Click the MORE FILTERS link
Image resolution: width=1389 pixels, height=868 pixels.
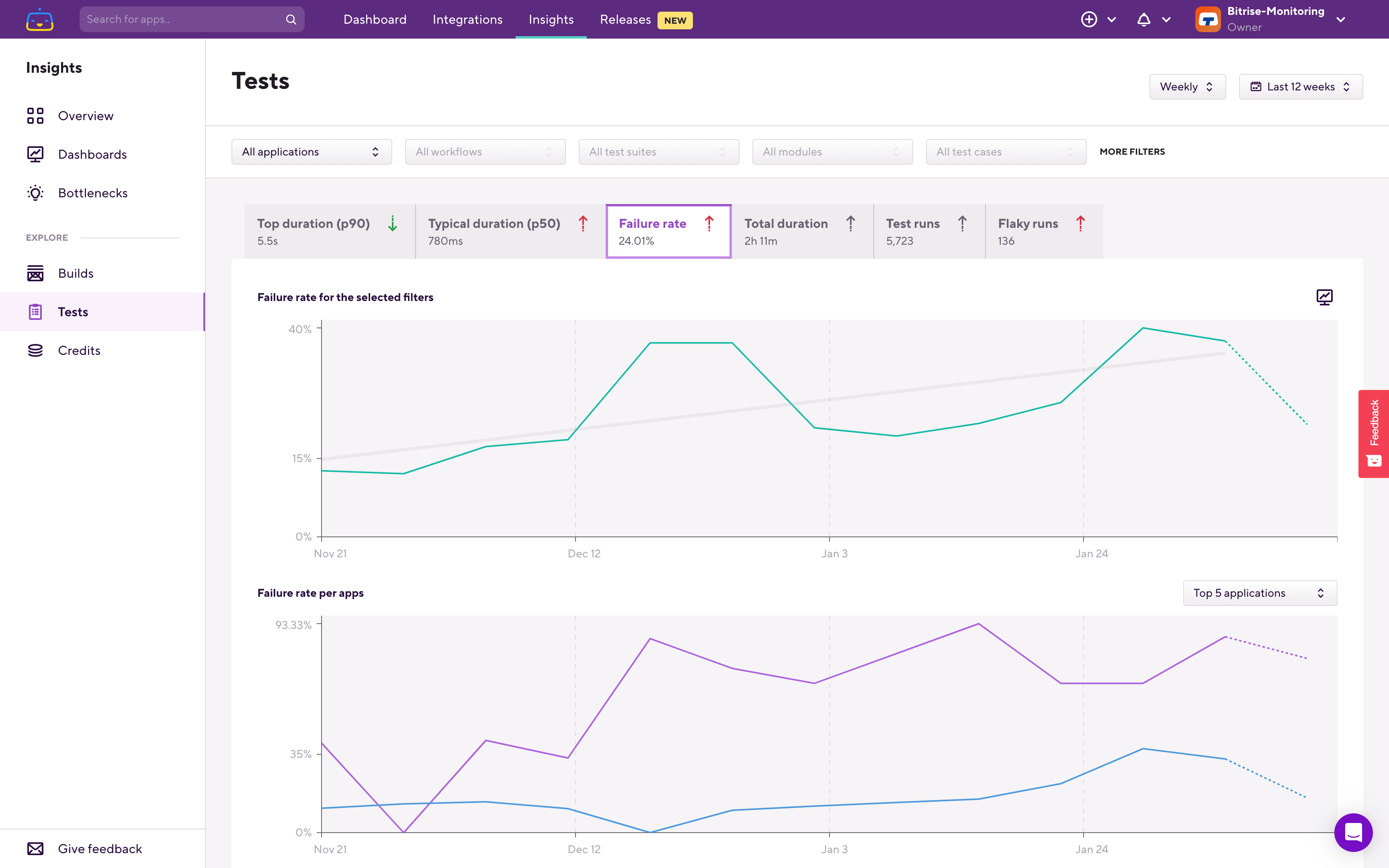[x=1132, y=151]
